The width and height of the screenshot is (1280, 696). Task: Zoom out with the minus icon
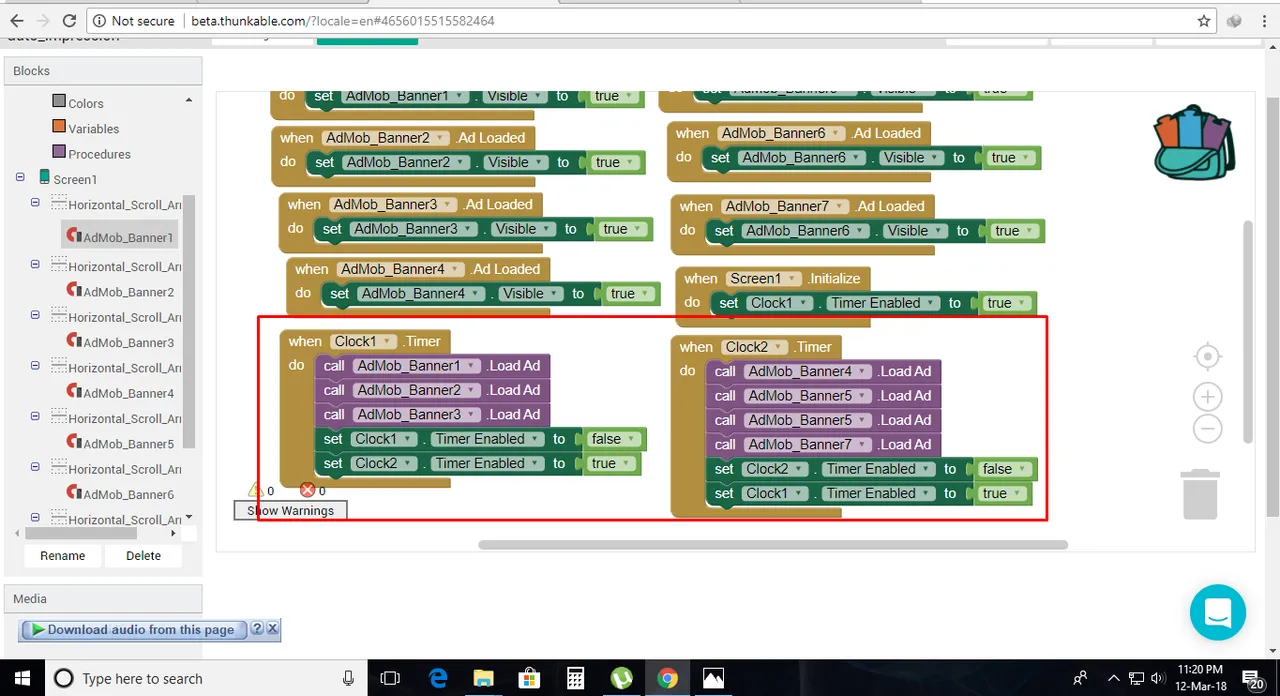1208,429
